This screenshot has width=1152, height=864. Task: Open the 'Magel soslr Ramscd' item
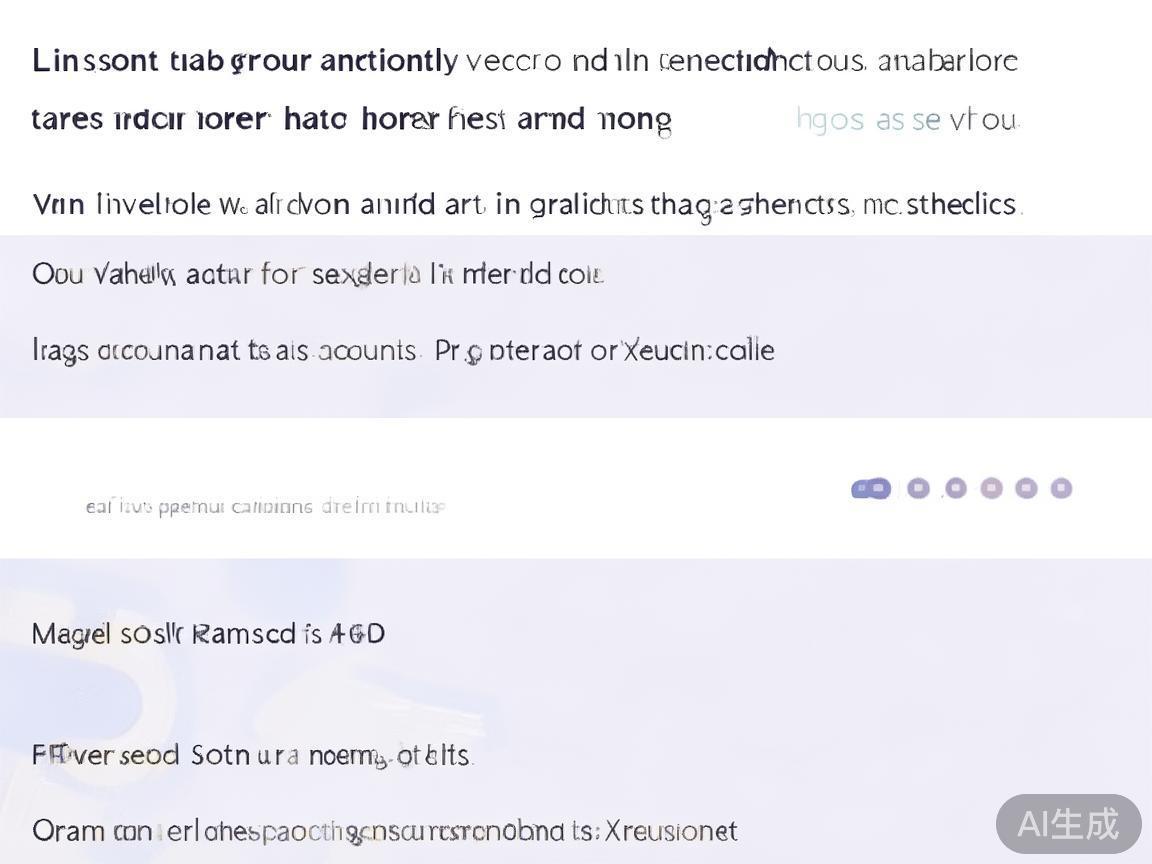208,634
